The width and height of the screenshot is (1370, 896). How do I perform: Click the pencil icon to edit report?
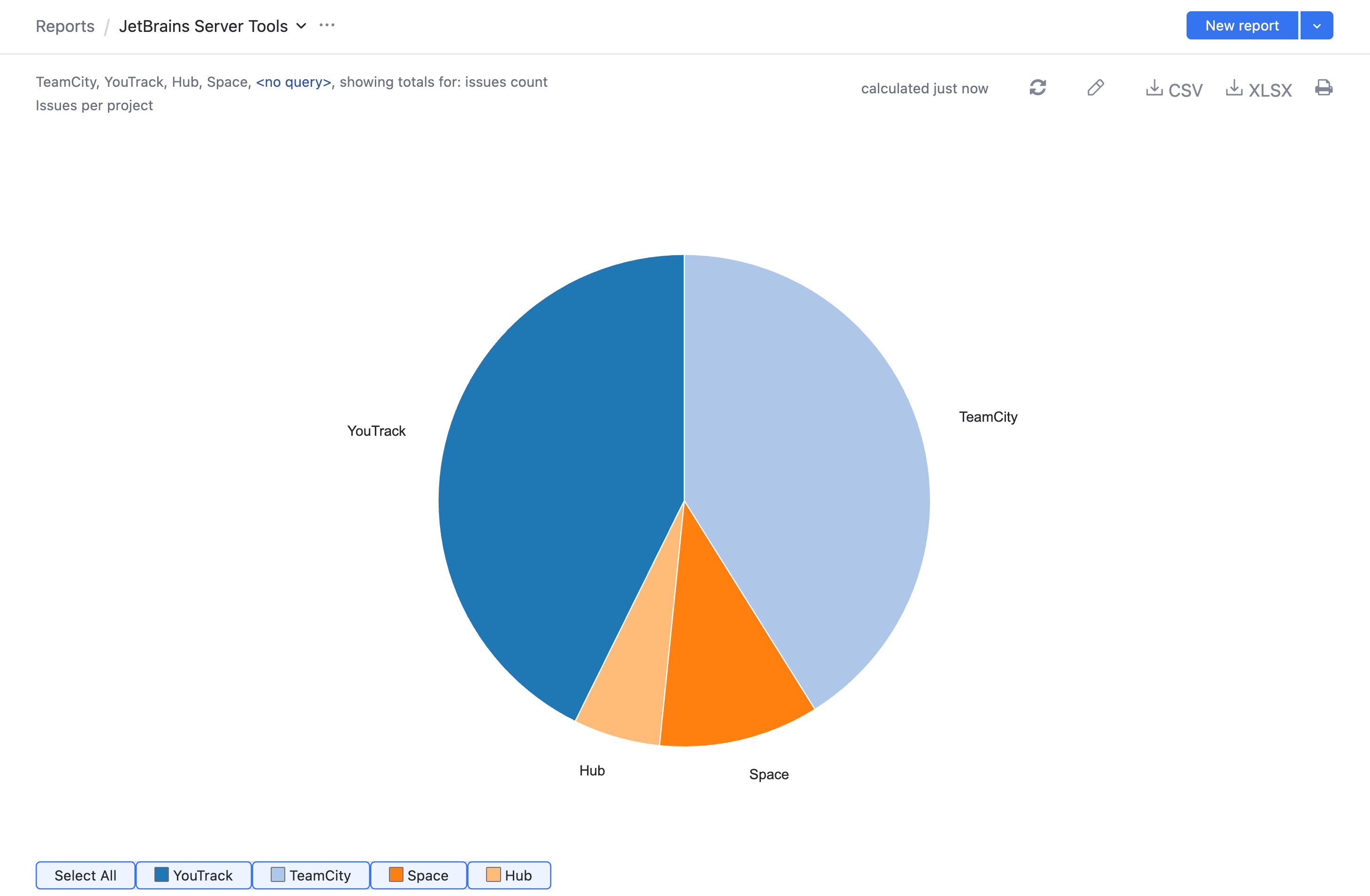click(1096, 88)
